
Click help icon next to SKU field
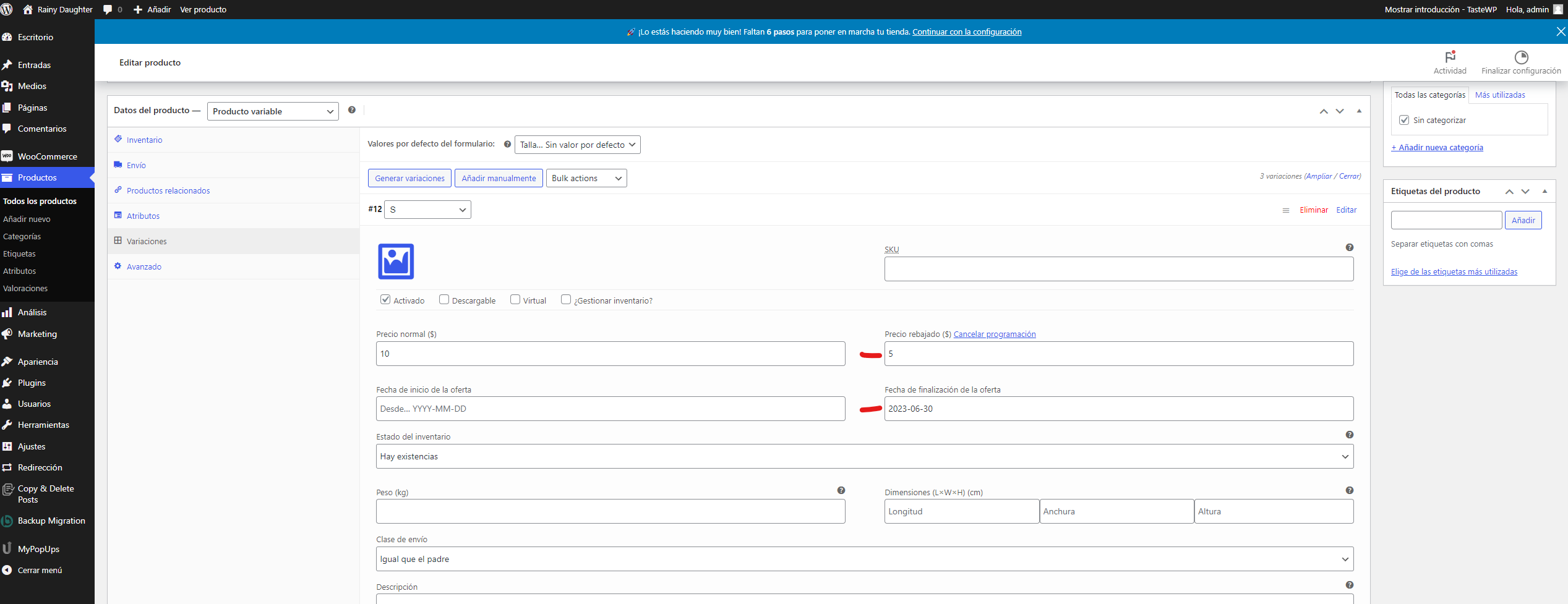tap(1350, 247)
